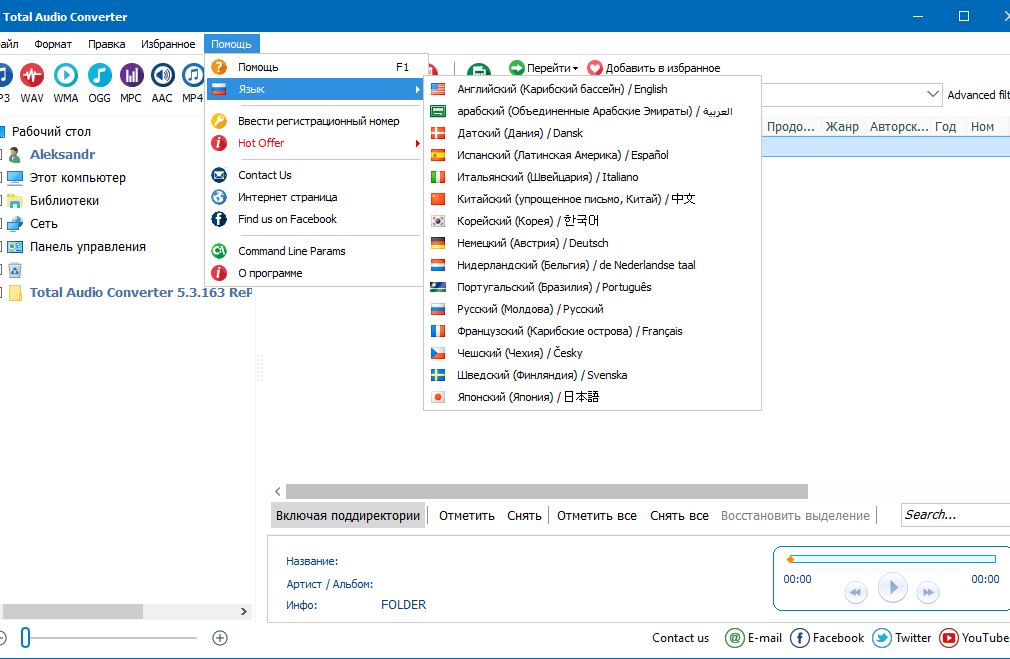Click the Отметить все button
Screen dimensions: 1010x659
tap(596, 515)
